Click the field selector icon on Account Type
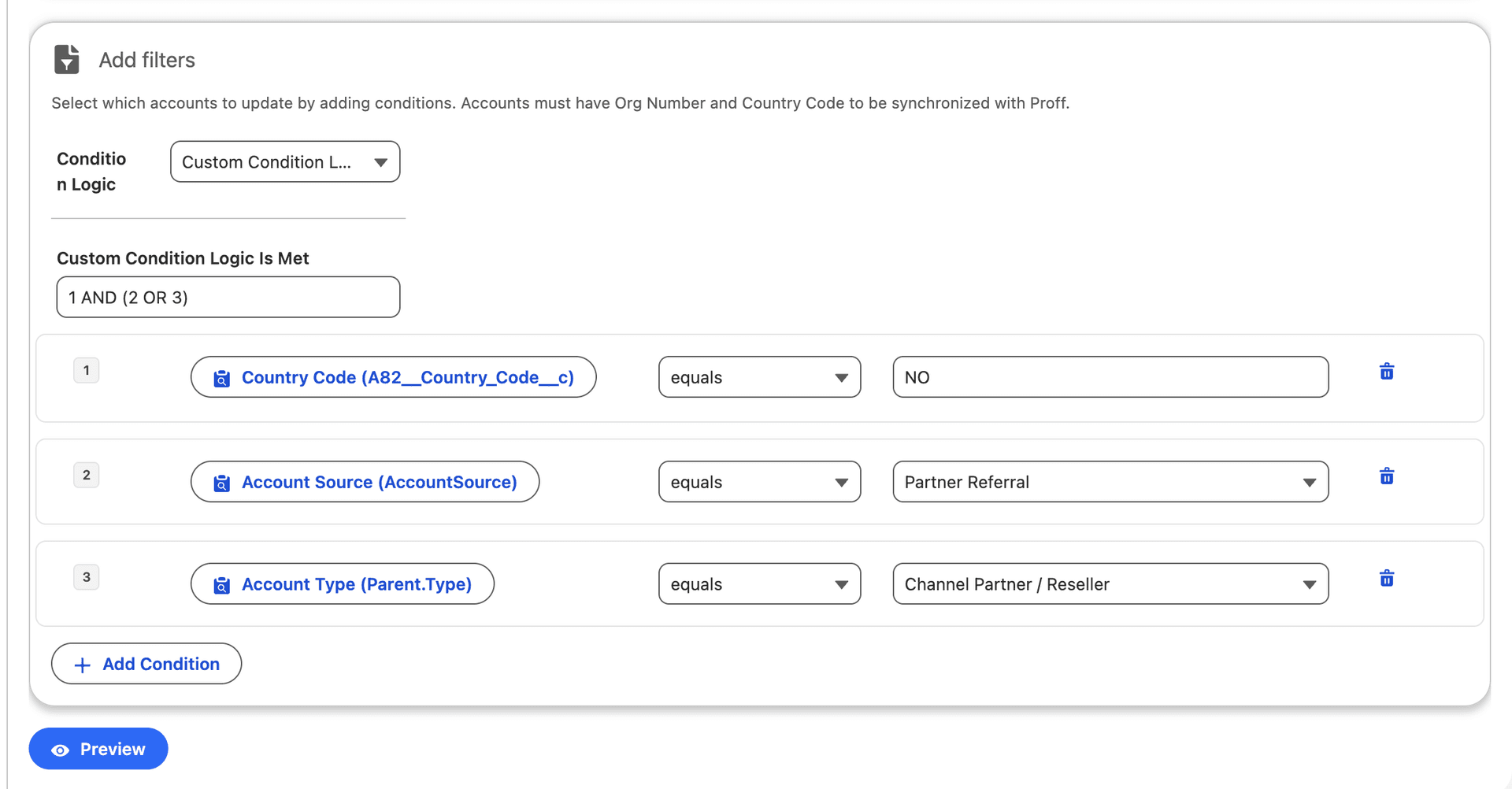 pyautogui.click(x=221, y=583)
